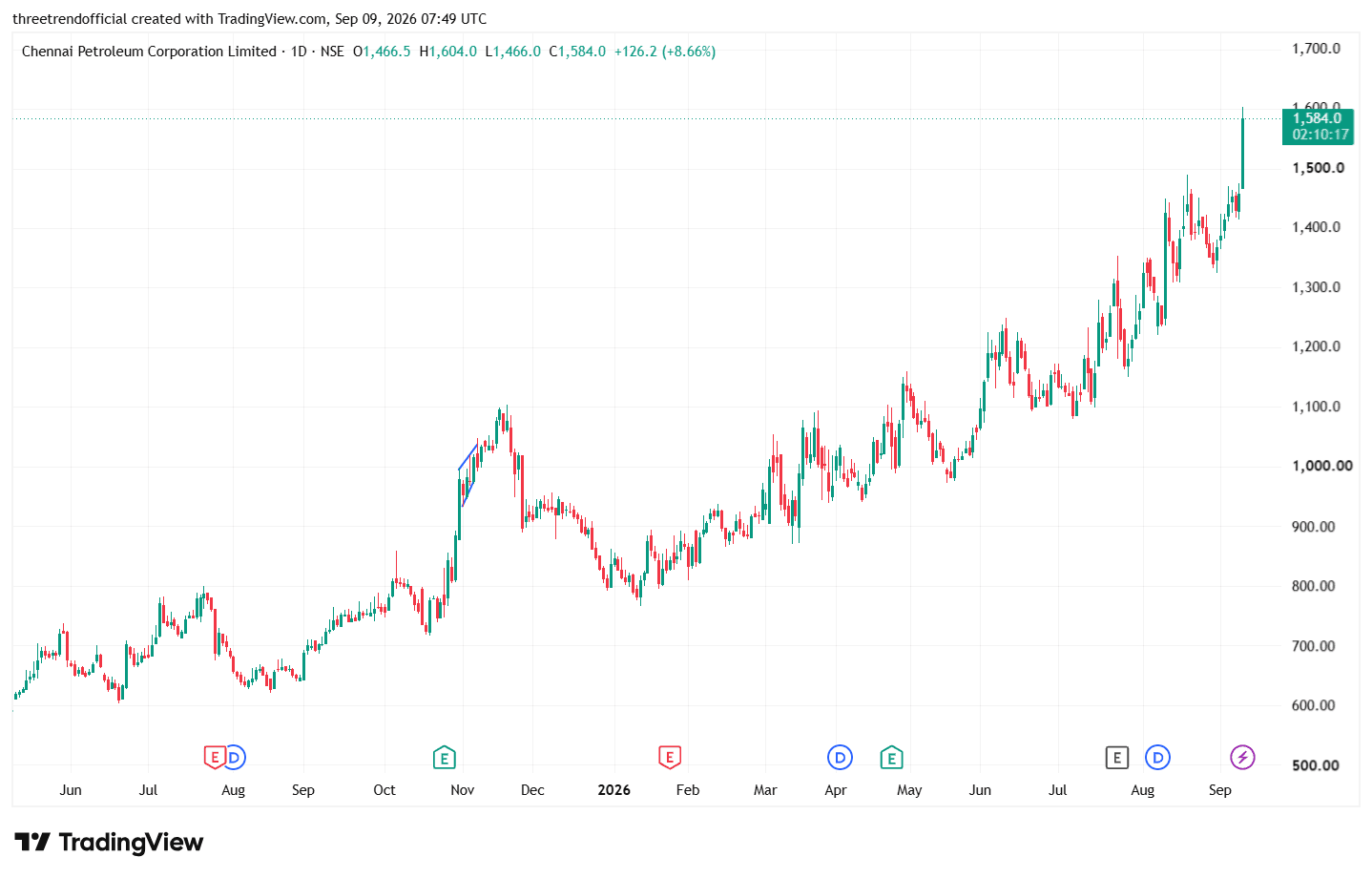Click the Mar label on the time axis
Image resolution: width=1372 pixels, height=878 pixels.
click(x=765, y=790)
